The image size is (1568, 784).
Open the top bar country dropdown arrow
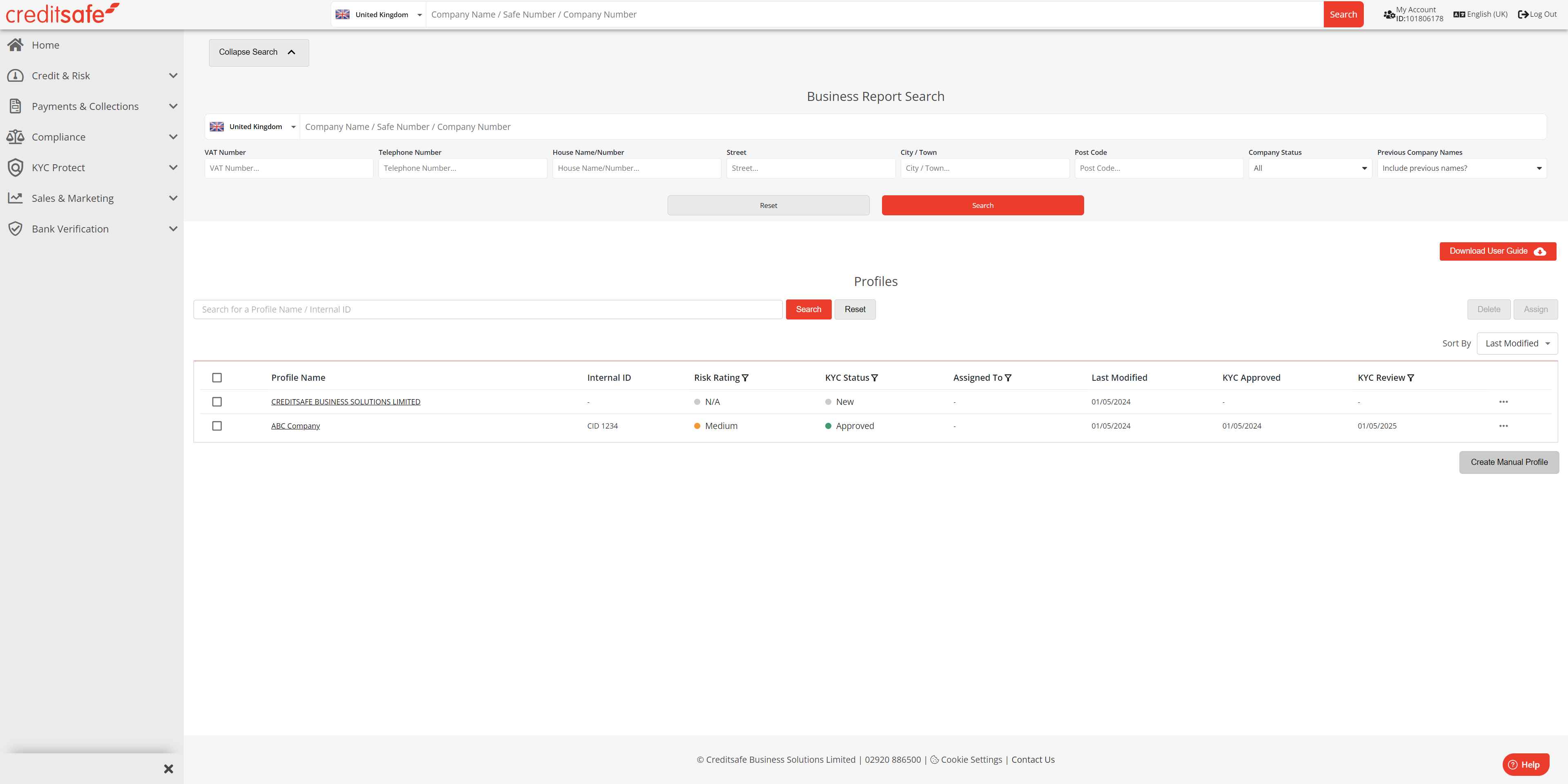pos(419,15)
